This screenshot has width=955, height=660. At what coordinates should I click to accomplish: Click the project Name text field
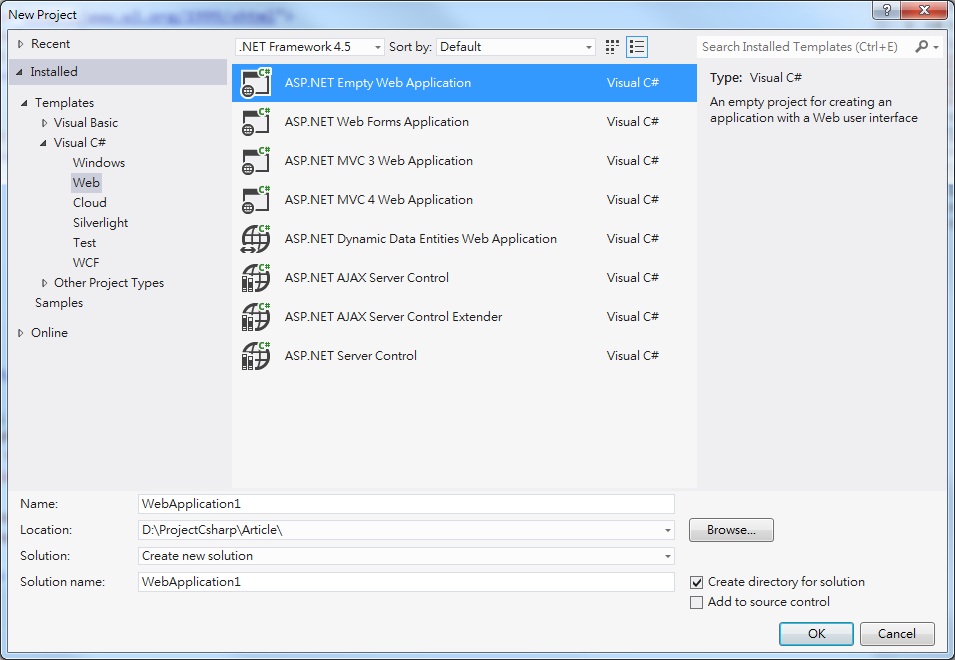[406, 504]
